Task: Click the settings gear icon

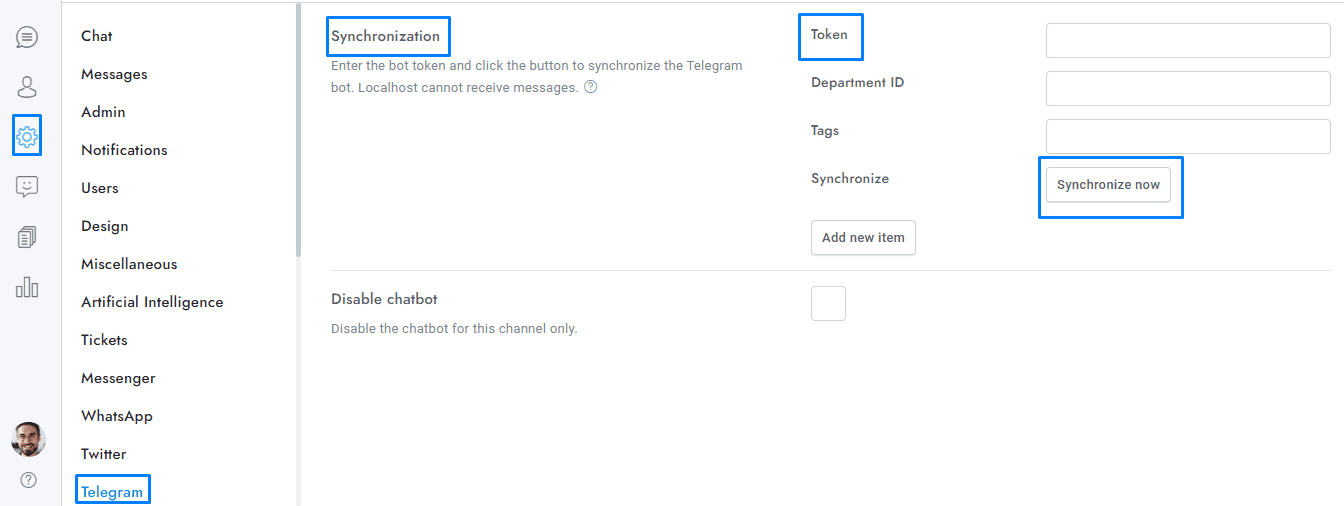Action: [27, 136]
